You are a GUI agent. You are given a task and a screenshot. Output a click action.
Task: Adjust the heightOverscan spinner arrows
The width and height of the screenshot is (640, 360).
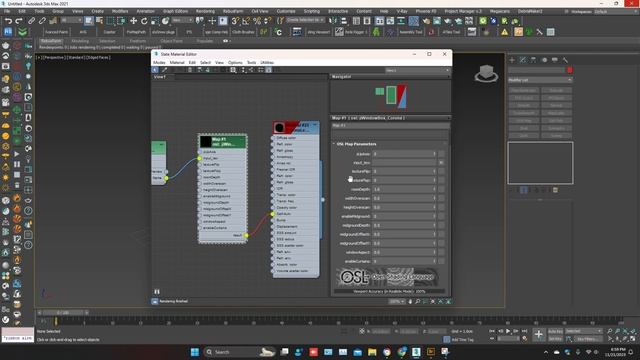(434, 207)
